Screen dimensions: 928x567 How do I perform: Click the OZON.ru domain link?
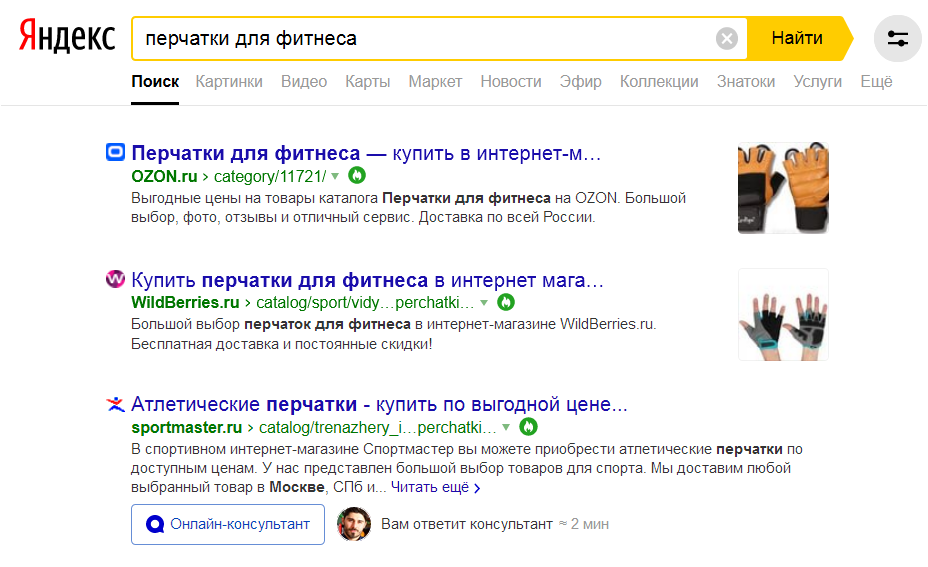(x=164, y=176)
